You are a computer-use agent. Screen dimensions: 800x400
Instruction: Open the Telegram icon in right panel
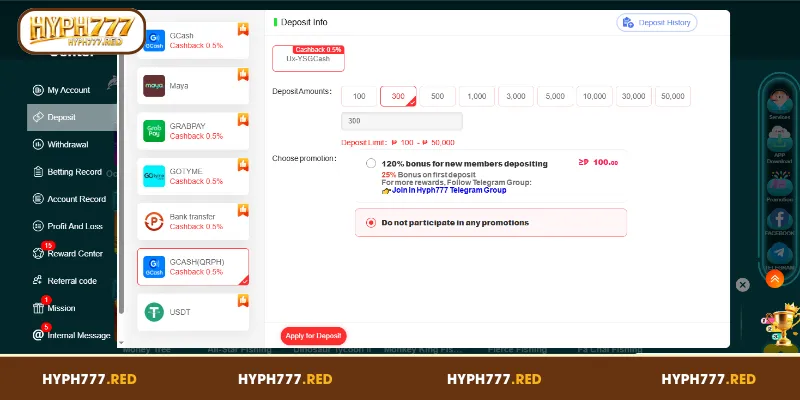780,254
